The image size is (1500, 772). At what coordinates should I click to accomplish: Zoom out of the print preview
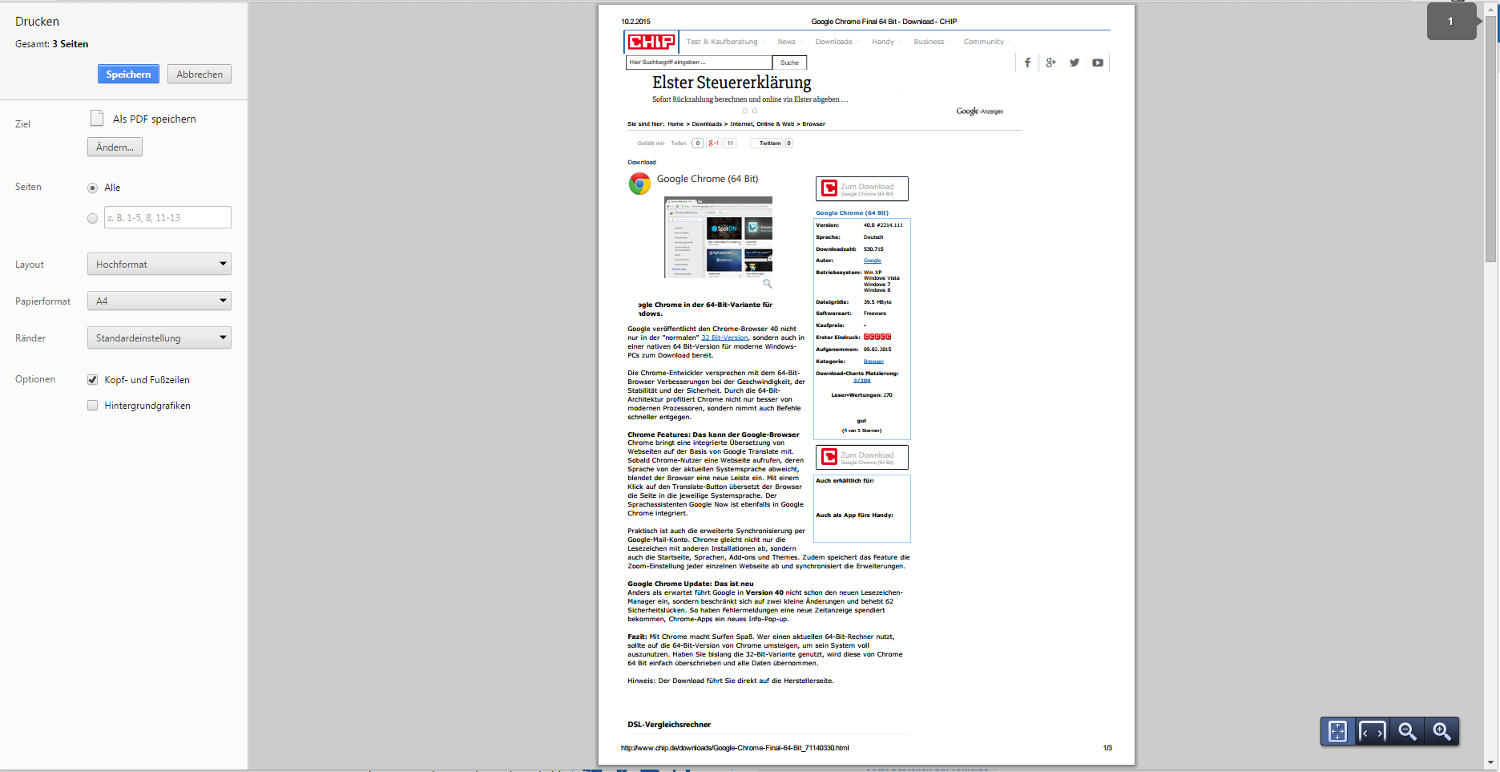(x=1407, y=731)
